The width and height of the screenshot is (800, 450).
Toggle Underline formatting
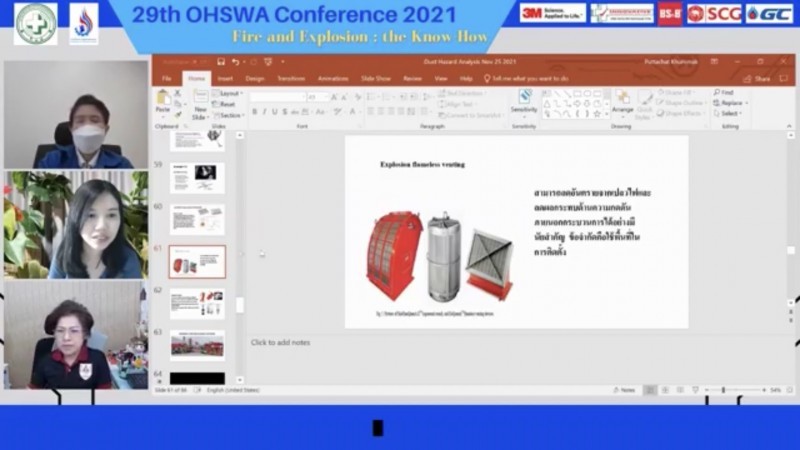(x=277, y=112)
